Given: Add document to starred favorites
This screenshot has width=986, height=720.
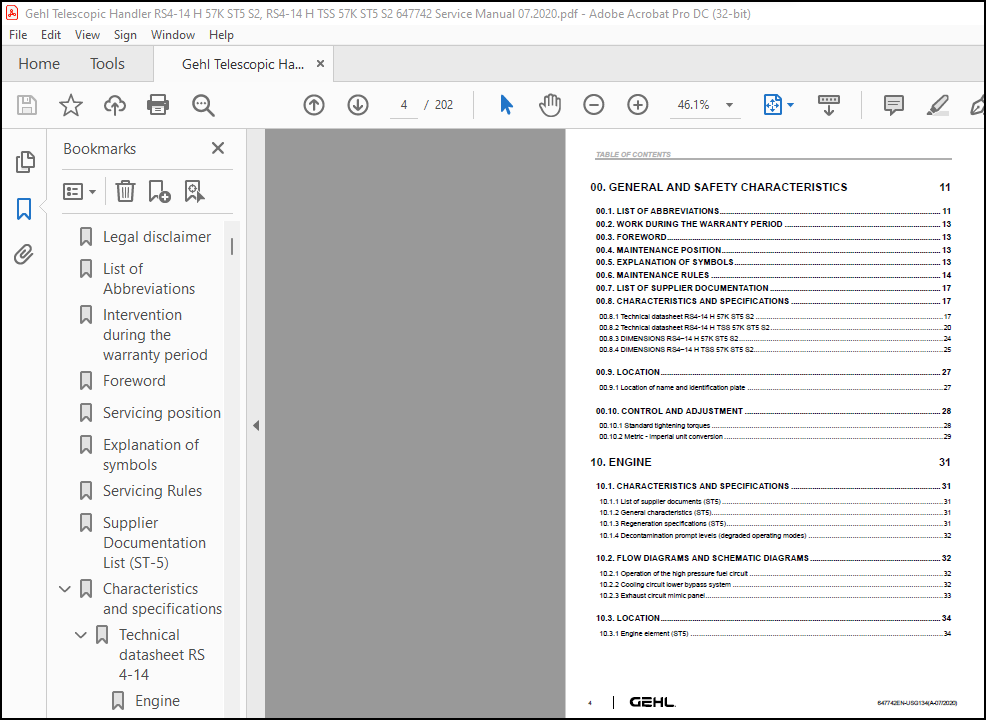Looking at the screenshot, I should pos(70,105).
